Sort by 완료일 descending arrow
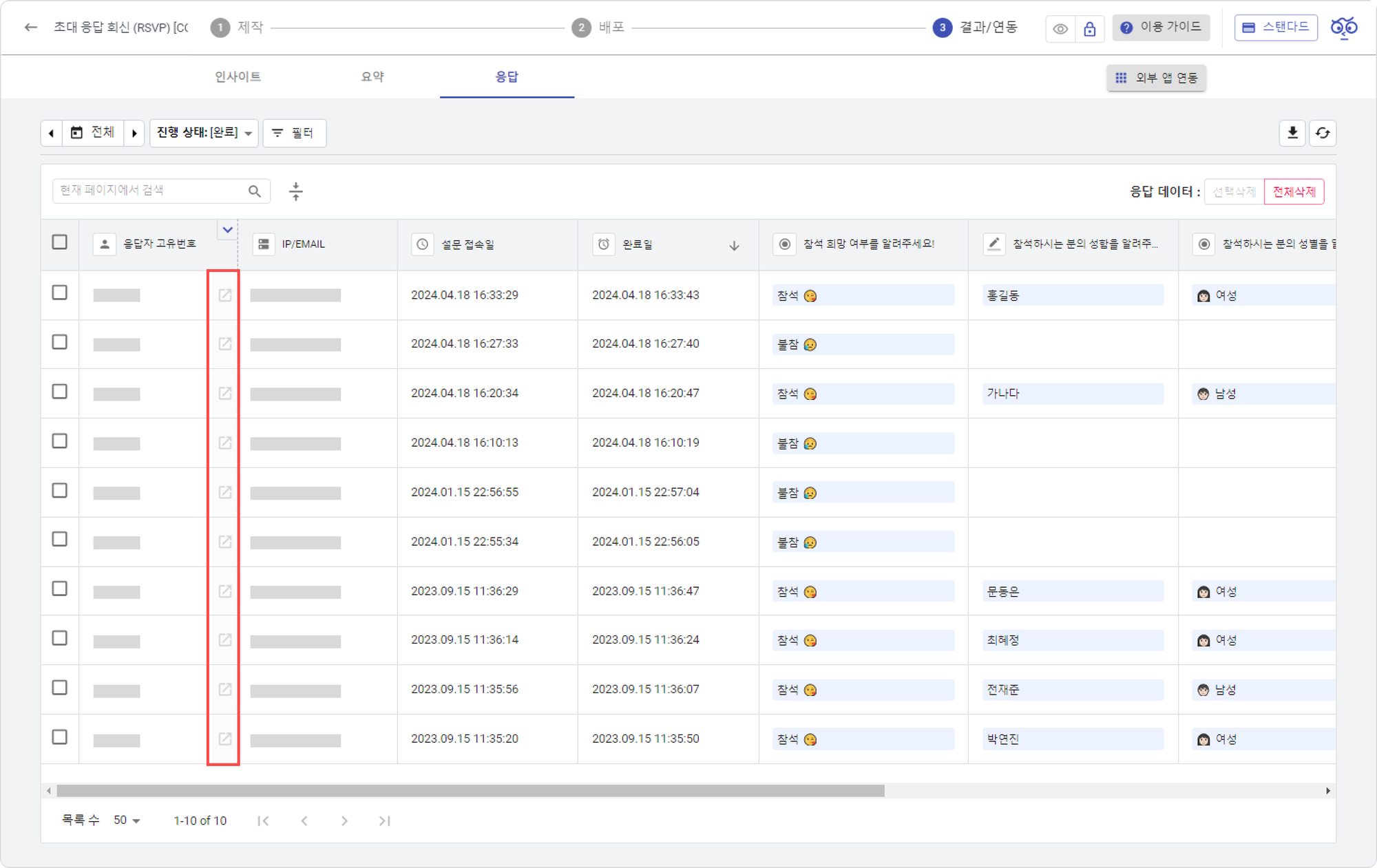The width and height of the screenshot is (1377, 868). pyautogui.click(x=734, y=246)
